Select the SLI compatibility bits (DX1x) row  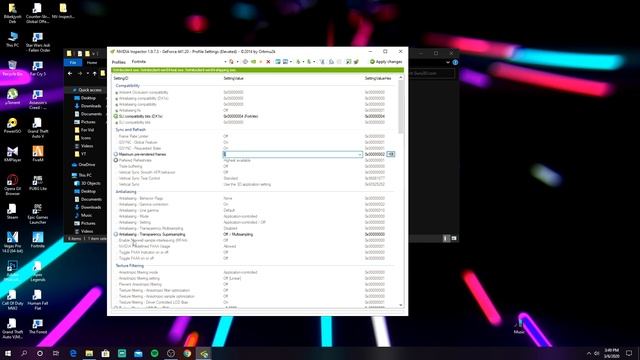(x=253, y=116)
